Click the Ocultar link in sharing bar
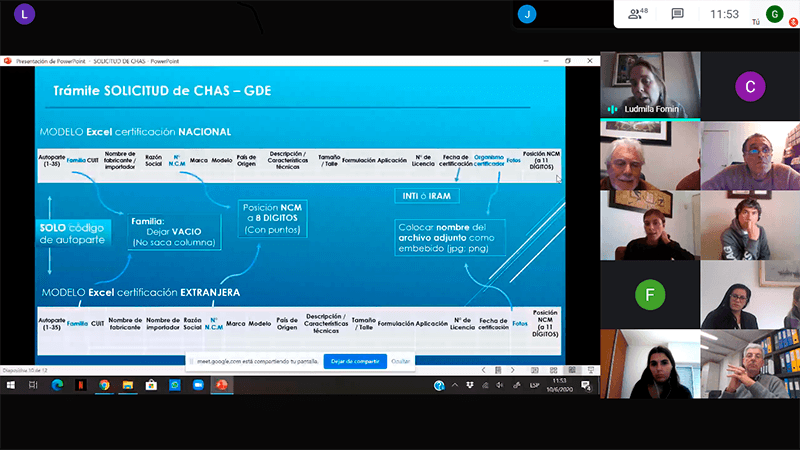Screen dimensions: 800x450 pos(400,361)
